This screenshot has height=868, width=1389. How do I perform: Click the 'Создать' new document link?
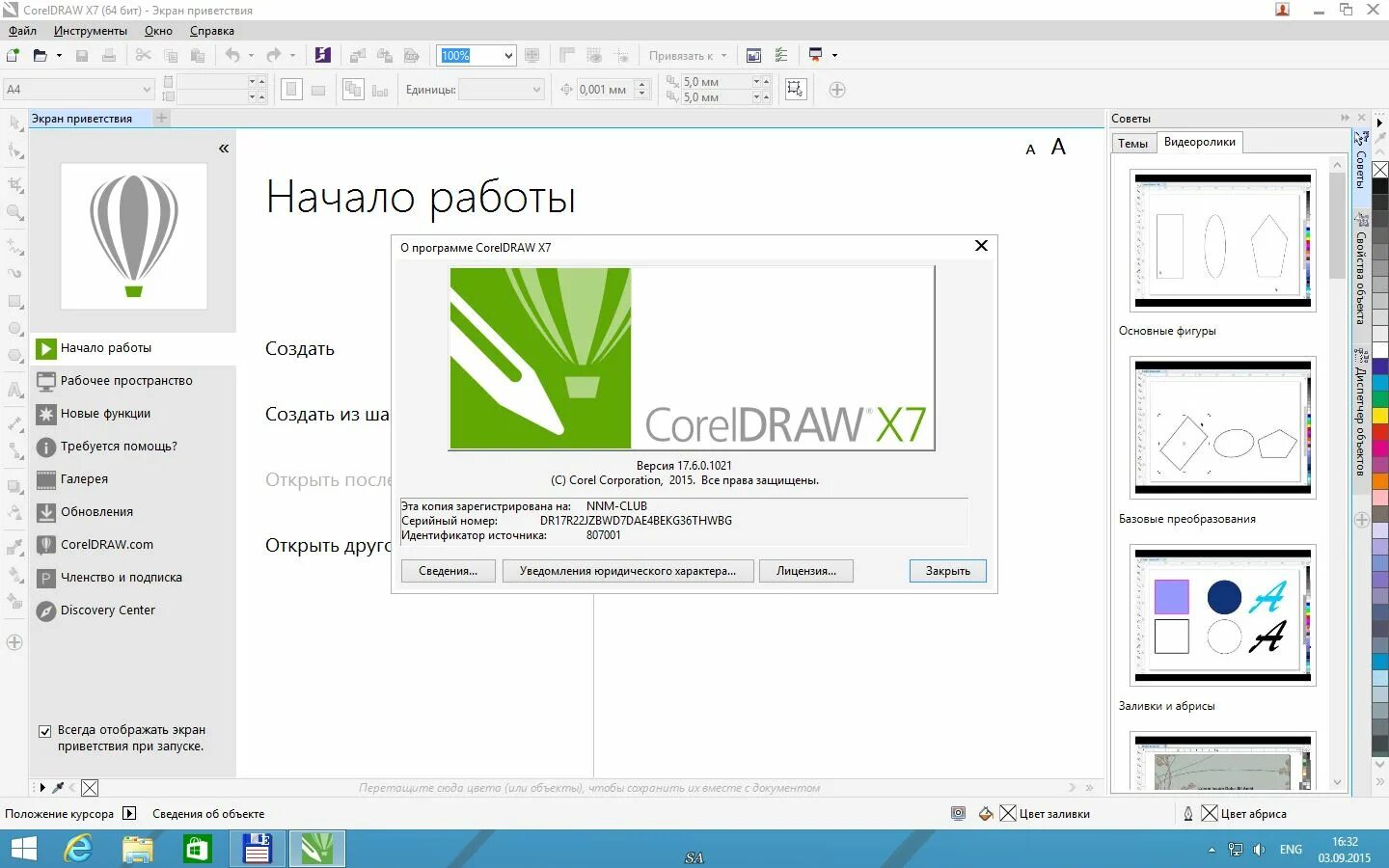[300, 349]
